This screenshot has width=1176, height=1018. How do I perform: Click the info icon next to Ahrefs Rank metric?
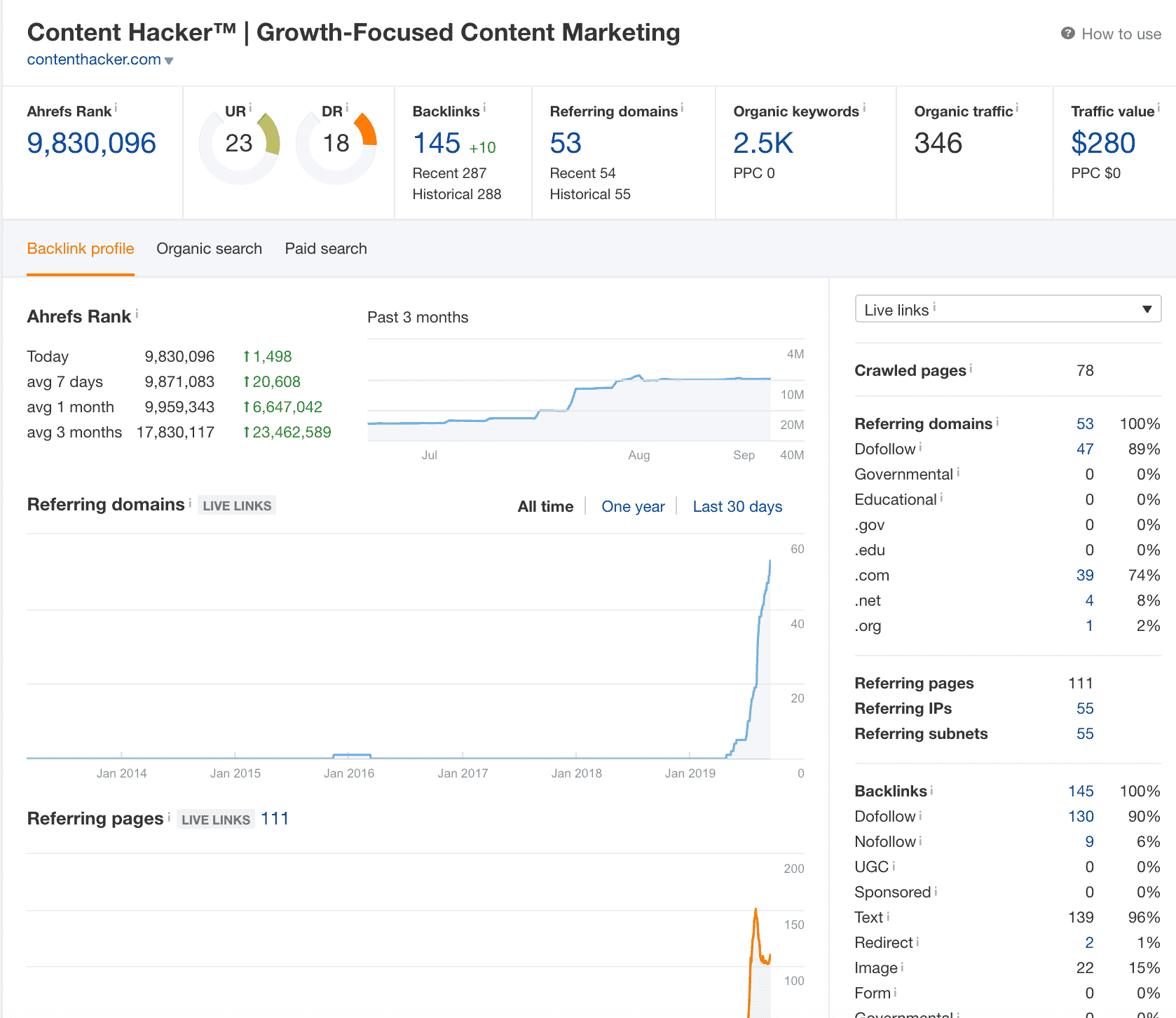pyautogui.click(x=116, y=108)
